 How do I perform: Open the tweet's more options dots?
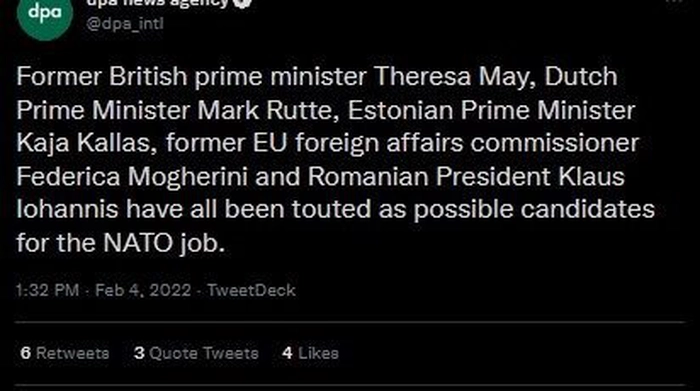click(x=675, y=1)
